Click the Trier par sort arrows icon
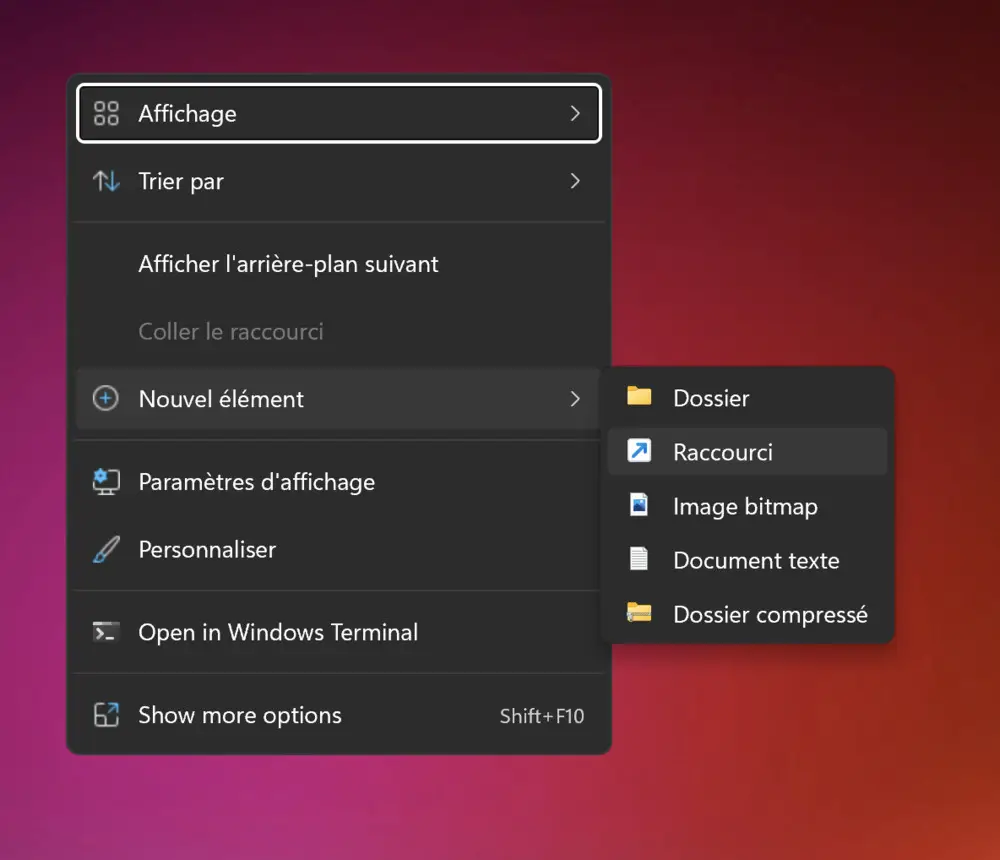The width and height of the screenshot is (1000, 860). (x=106, y=182)
